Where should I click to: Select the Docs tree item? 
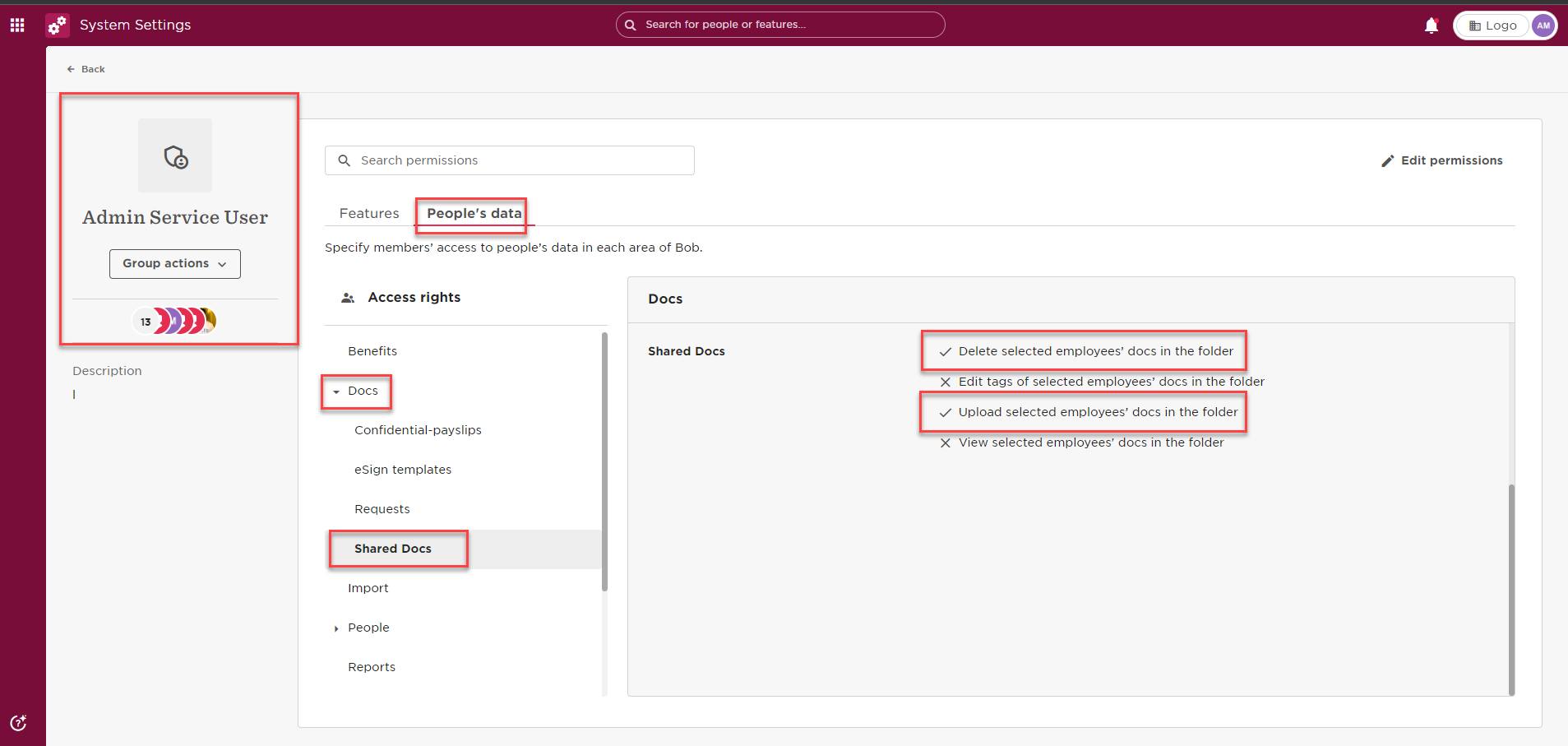click(x=363, y=391)
